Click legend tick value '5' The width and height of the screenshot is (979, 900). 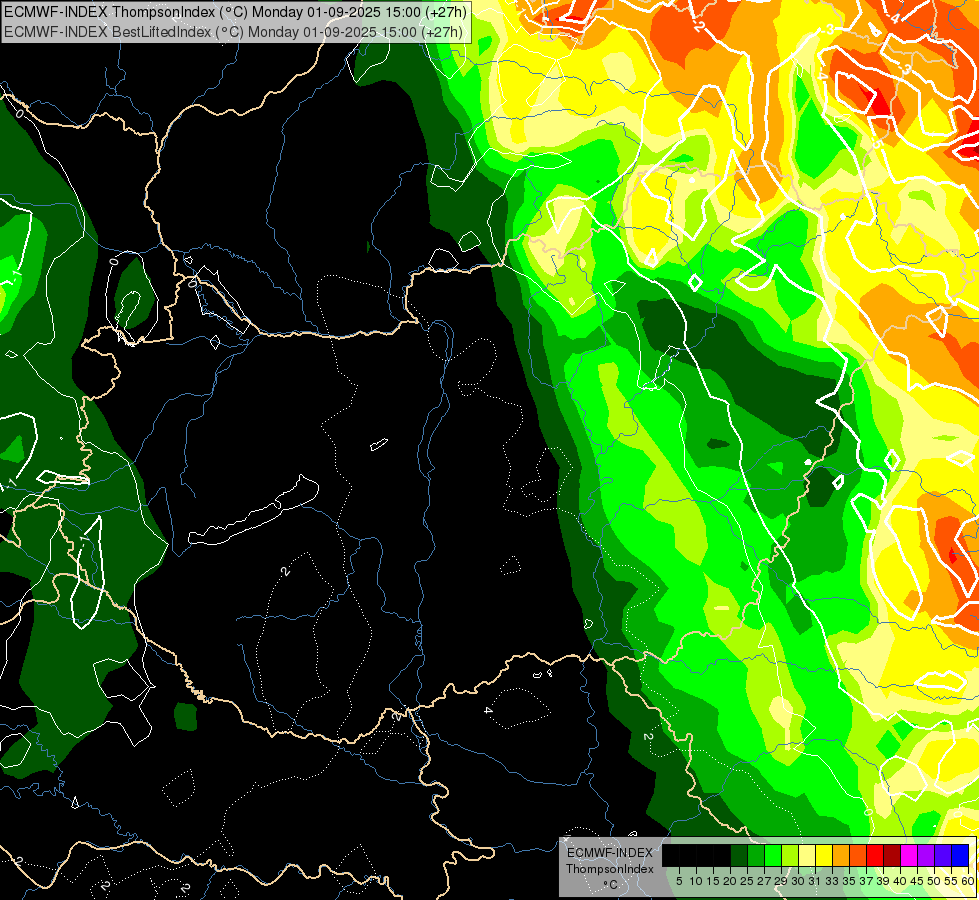coord(679,881)
